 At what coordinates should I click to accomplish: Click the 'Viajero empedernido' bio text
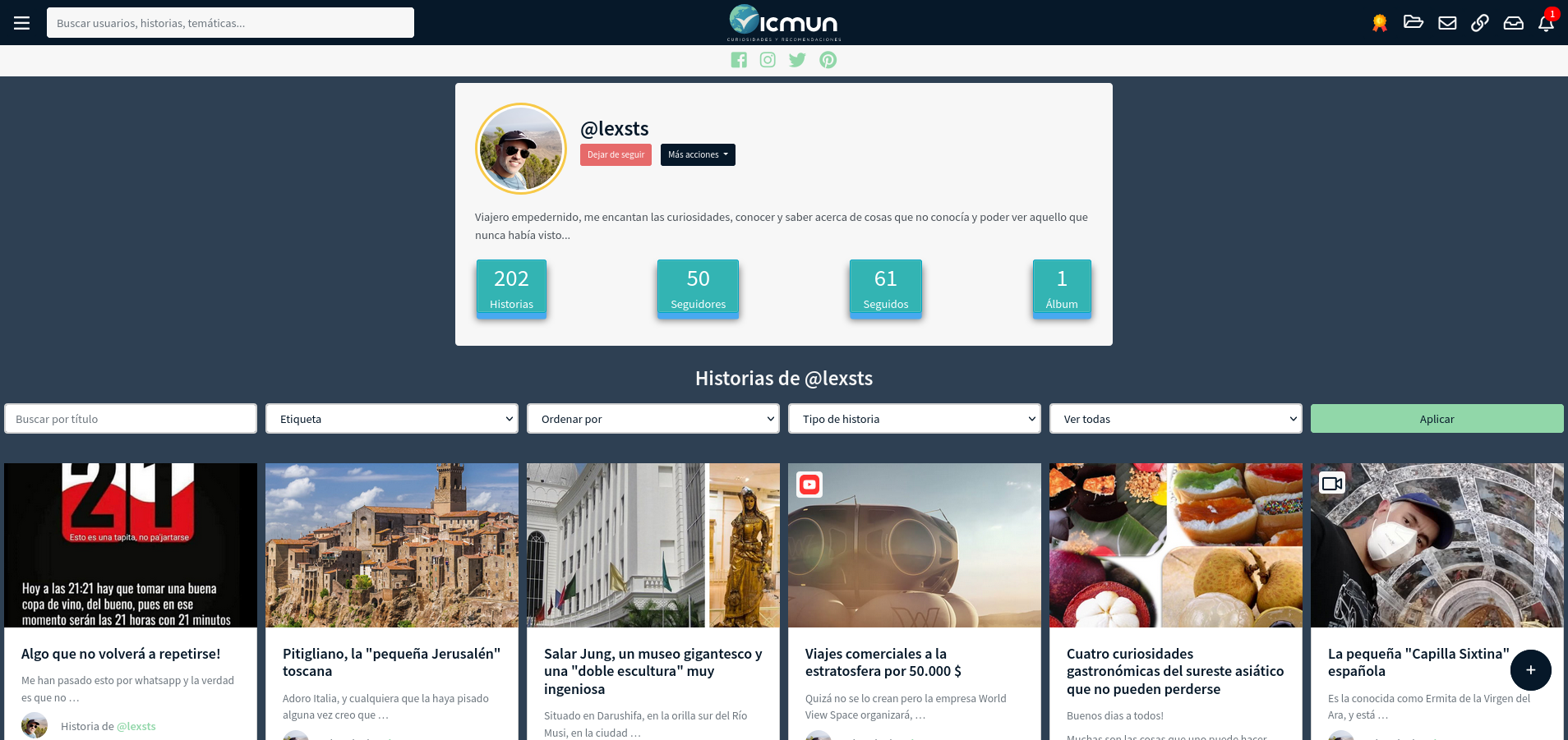(782, 226)
